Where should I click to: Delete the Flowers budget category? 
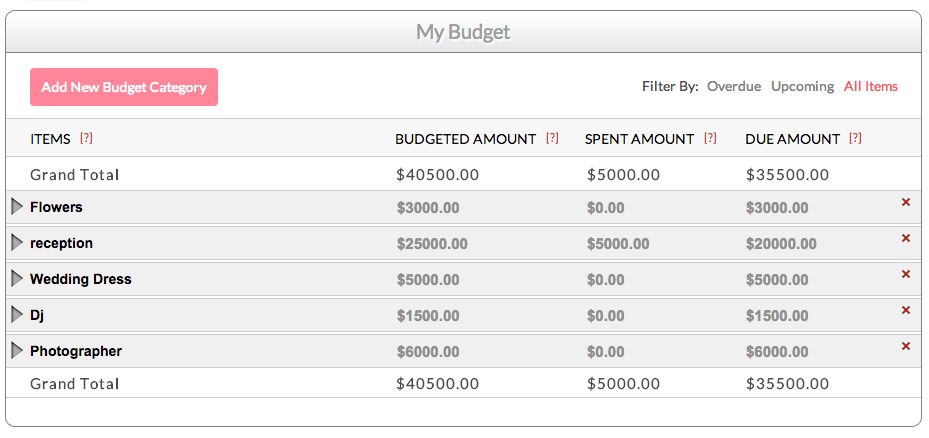pos(906,202)
